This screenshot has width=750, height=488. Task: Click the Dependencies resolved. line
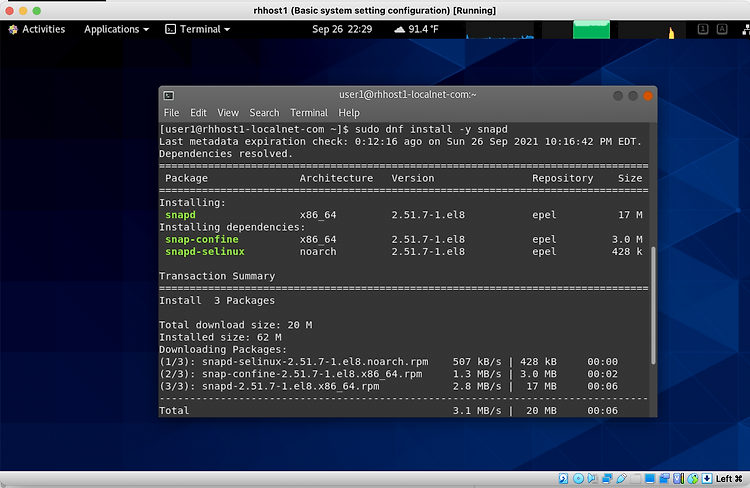(x=226, y=154)
